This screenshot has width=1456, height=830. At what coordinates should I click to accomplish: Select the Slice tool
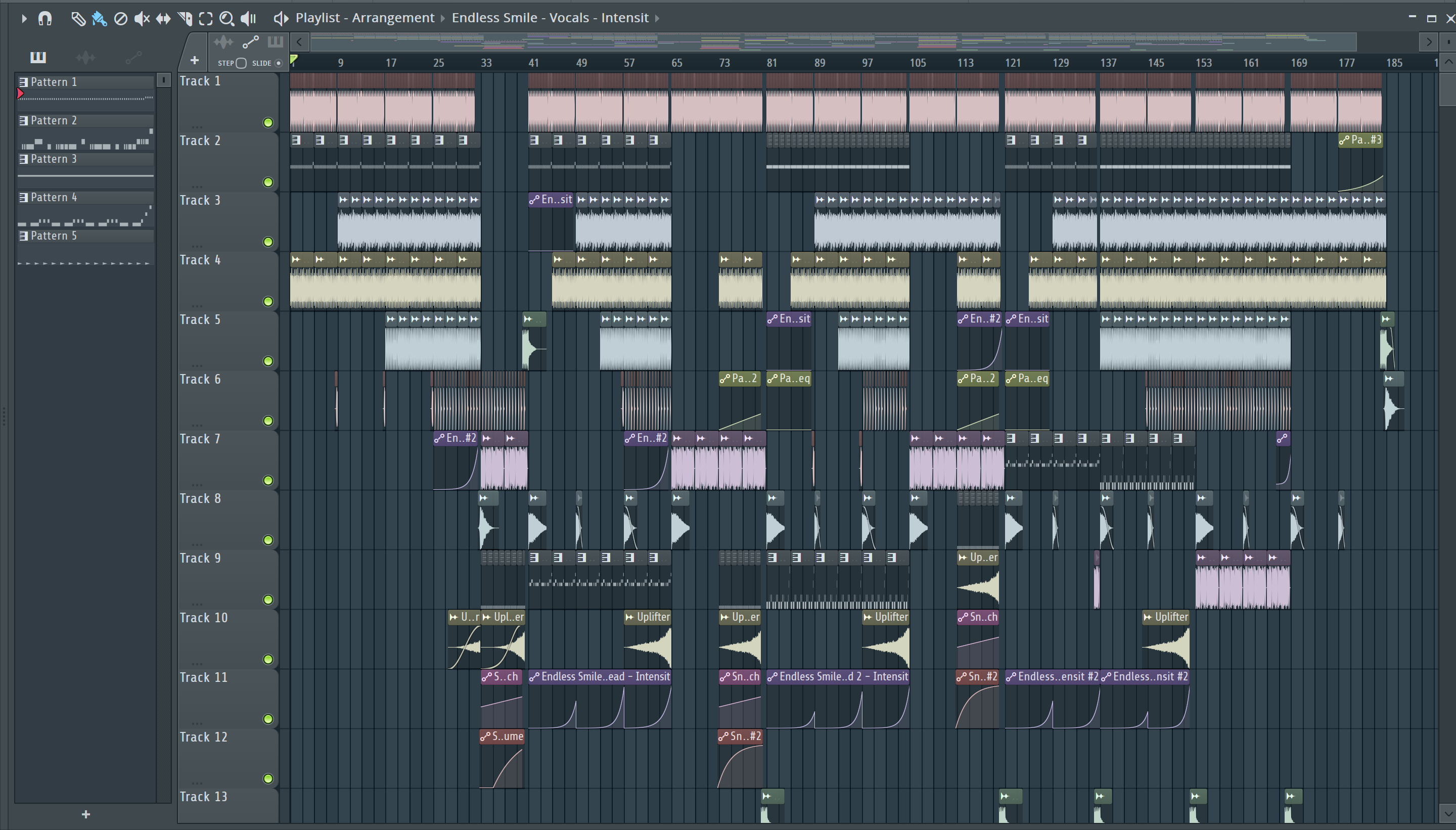pos(185,18)
